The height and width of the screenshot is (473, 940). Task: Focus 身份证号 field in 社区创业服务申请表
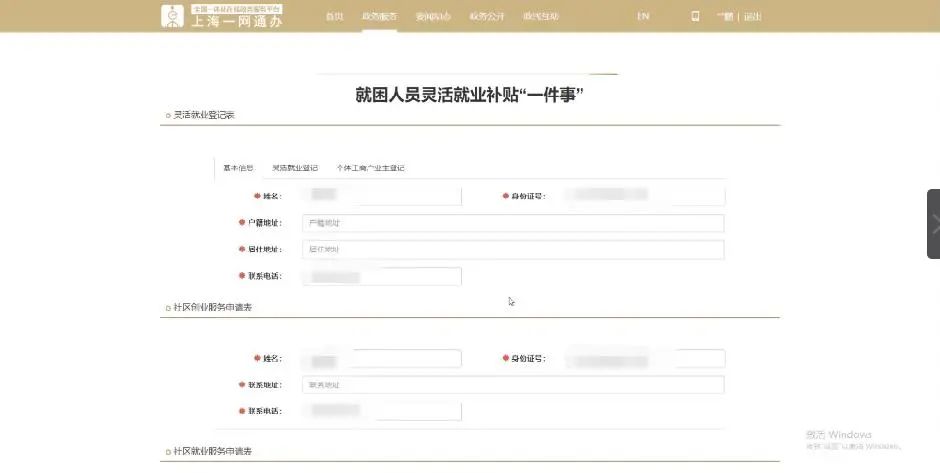(x=644, y=358)
